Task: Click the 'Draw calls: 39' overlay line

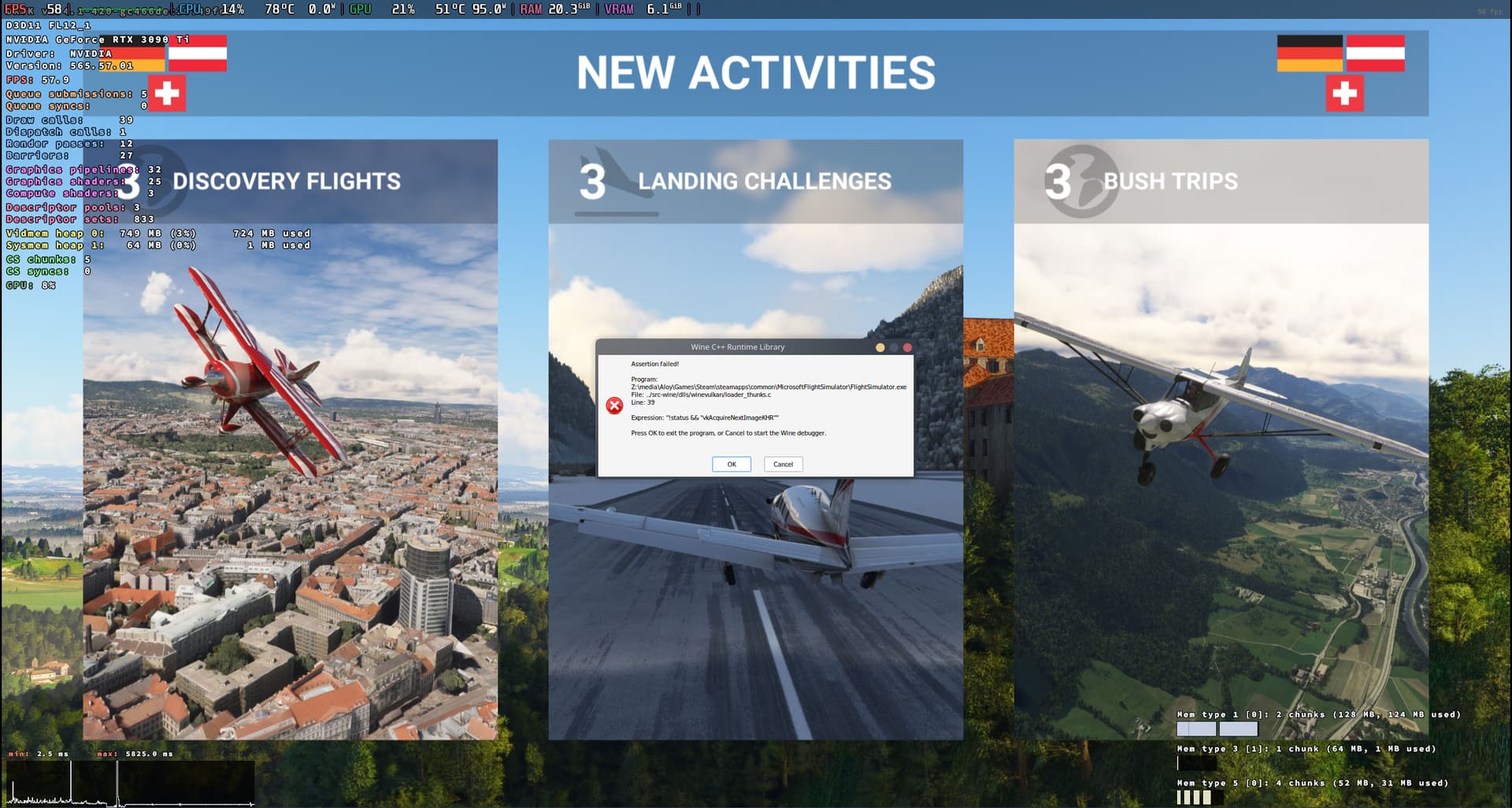Action: pyautogui.click(x=69, y=120)
